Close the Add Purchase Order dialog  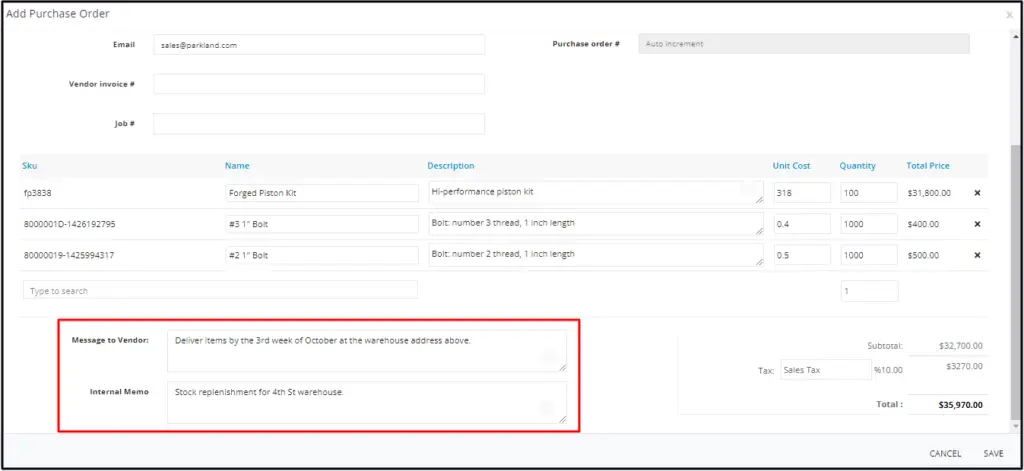click(x=1010, y=14)
